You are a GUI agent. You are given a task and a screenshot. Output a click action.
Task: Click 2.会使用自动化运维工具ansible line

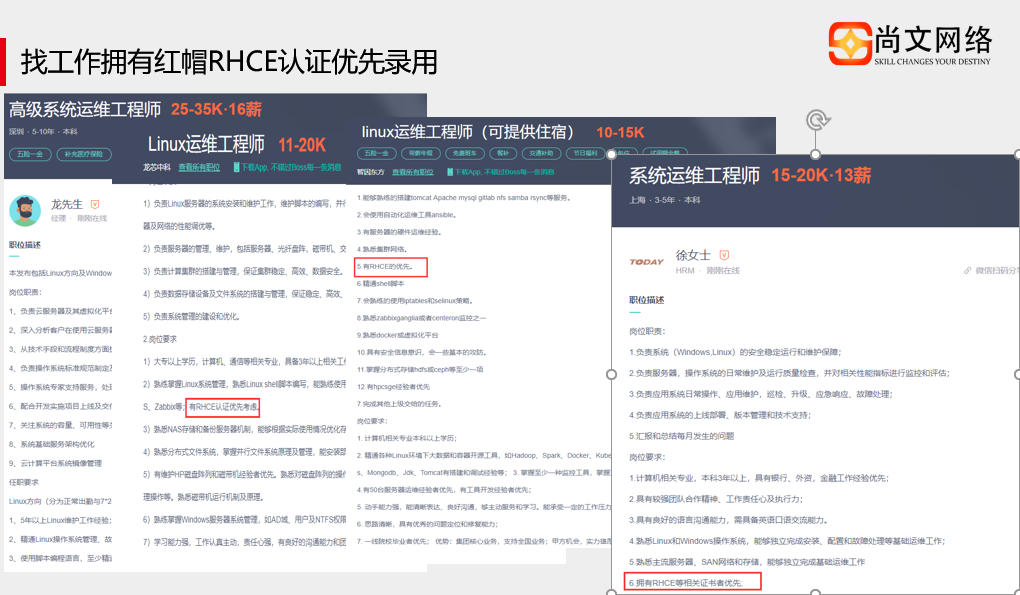click(407, 215)
